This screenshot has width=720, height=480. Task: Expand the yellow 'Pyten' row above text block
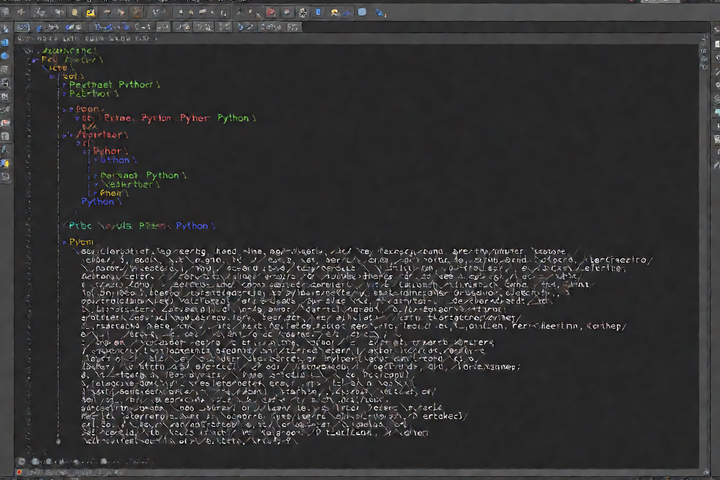click(x=64, y=242)
